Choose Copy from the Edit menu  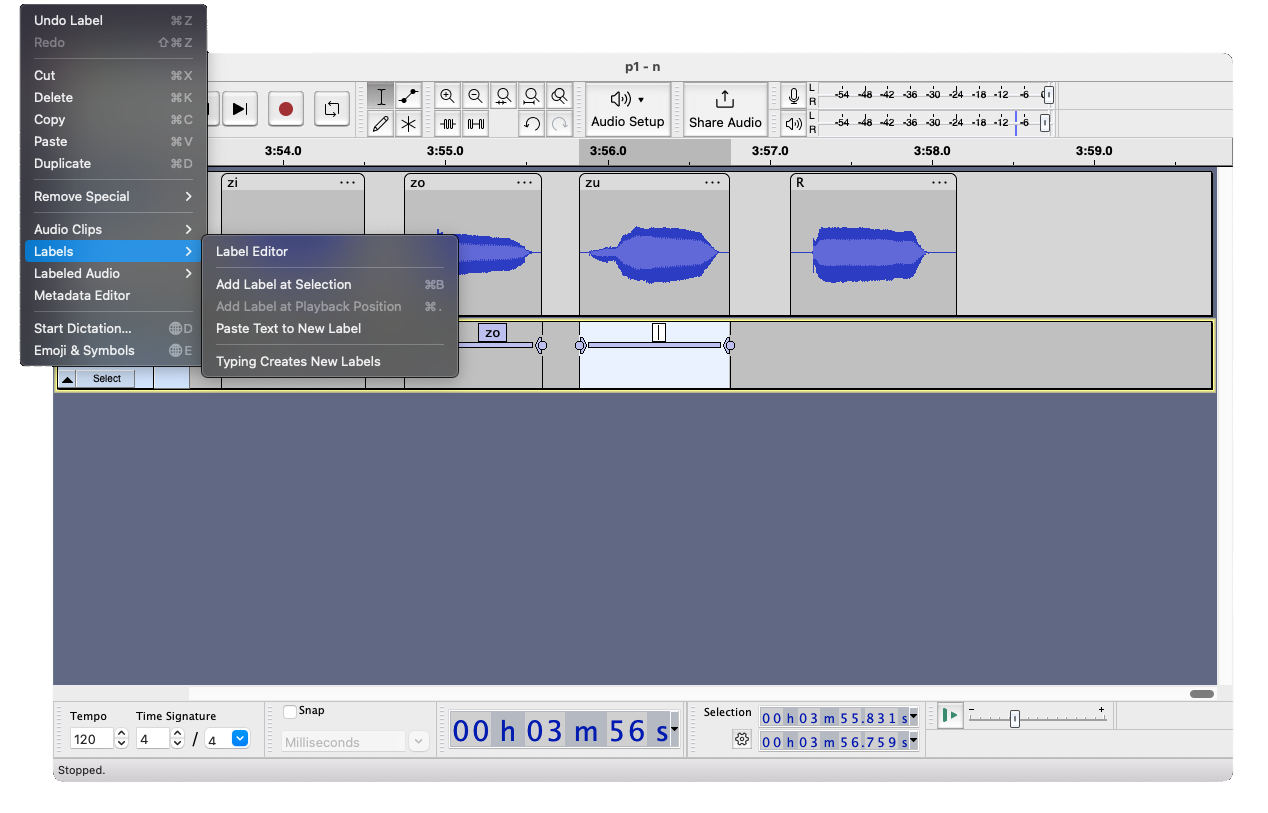click(x=114, y=119)
